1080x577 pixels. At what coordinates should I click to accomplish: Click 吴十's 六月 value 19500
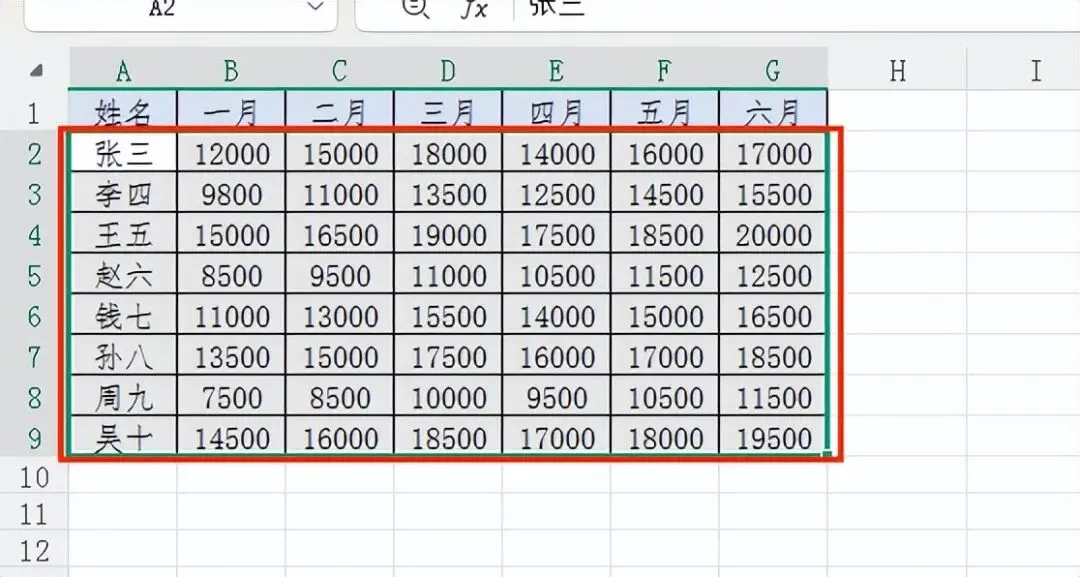click(773, 437)
